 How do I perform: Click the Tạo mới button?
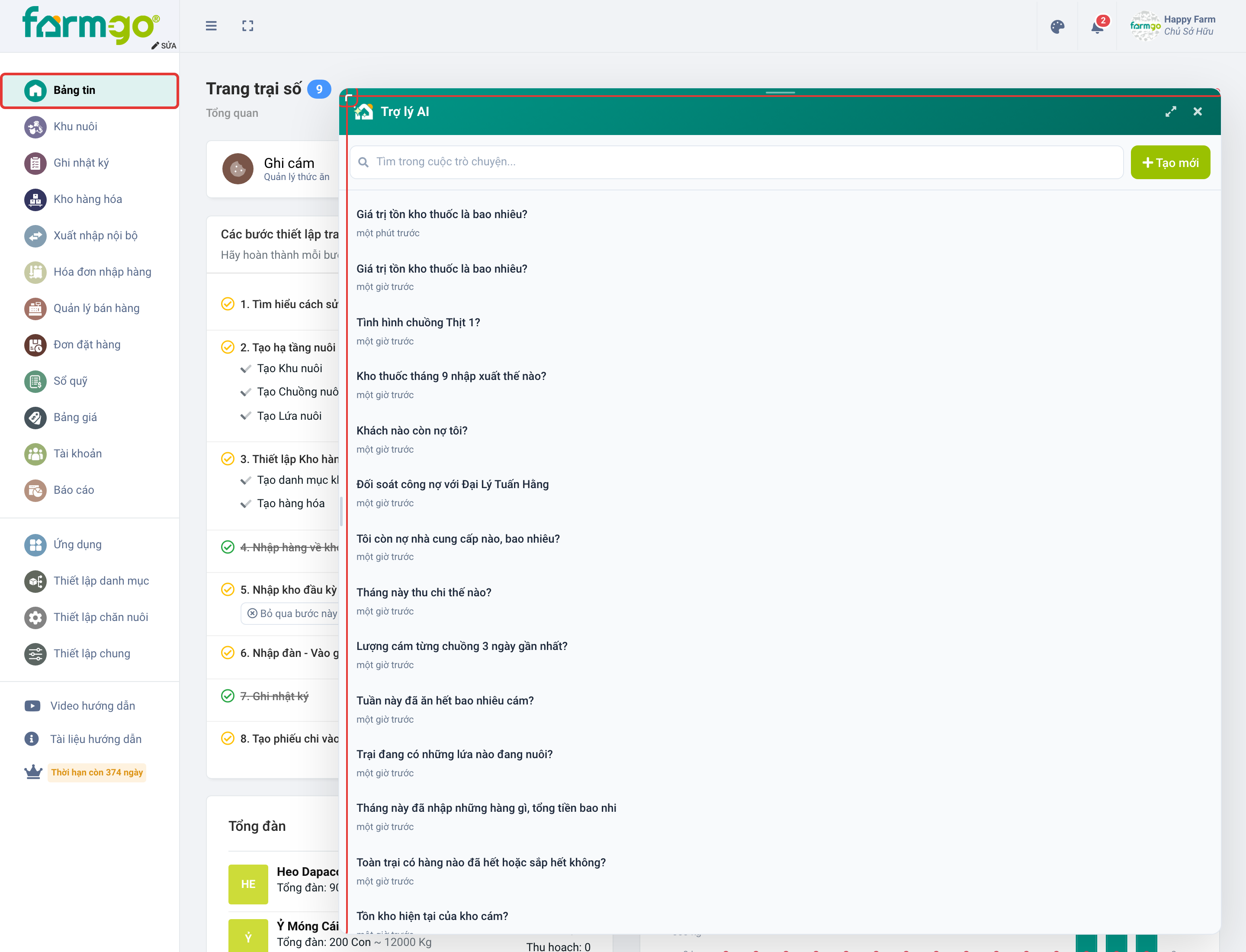(x=1170, y=163)
